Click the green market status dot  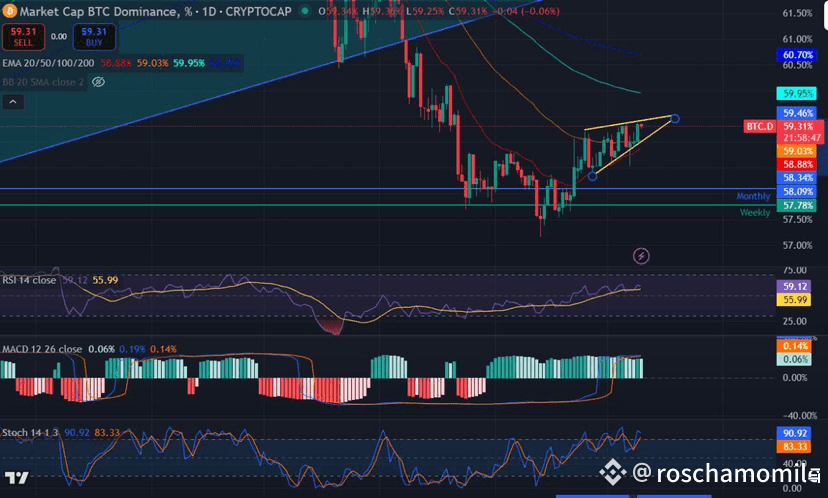tap(305, 11)
